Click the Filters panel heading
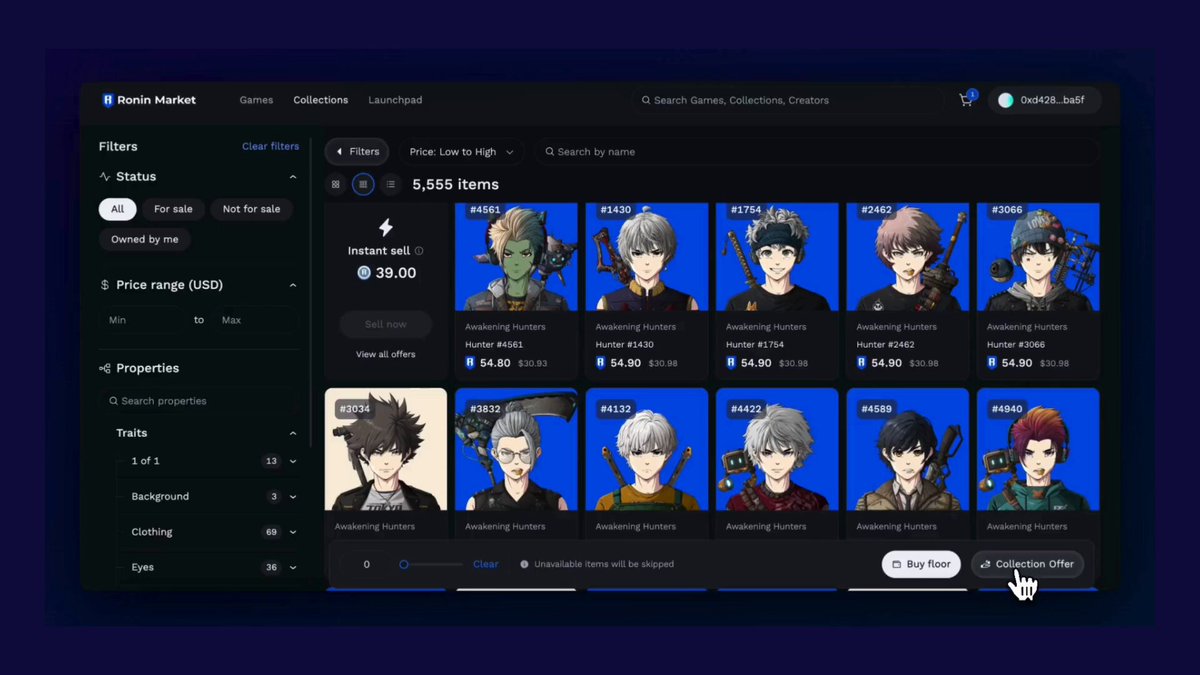Image resolution: width=1200 pixels, height=675 pixels. click(x=118, y=146)
